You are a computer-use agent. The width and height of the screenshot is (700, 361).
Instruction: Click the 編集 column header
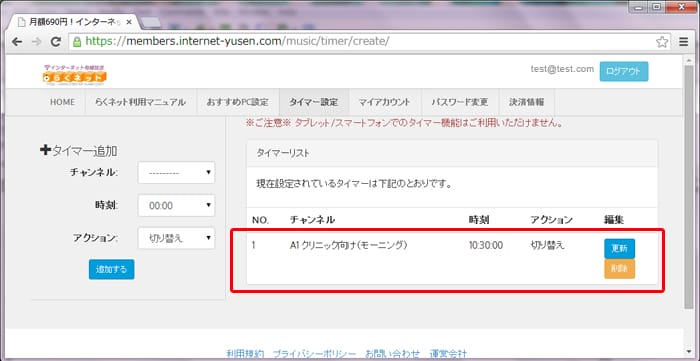point(614,220)
